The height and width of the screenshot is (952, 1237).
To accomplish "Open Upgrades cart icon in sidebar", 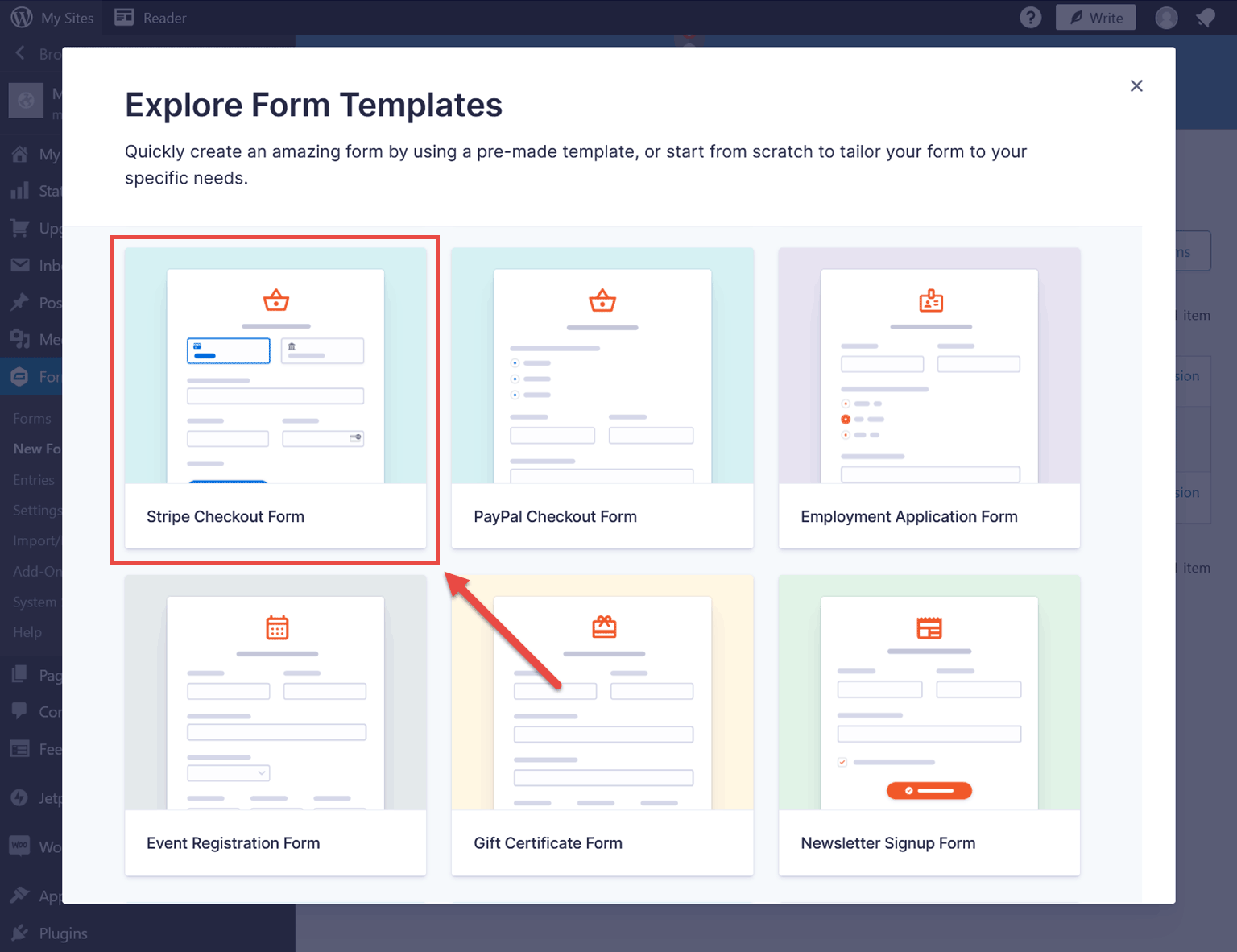I will pos(20,228).
